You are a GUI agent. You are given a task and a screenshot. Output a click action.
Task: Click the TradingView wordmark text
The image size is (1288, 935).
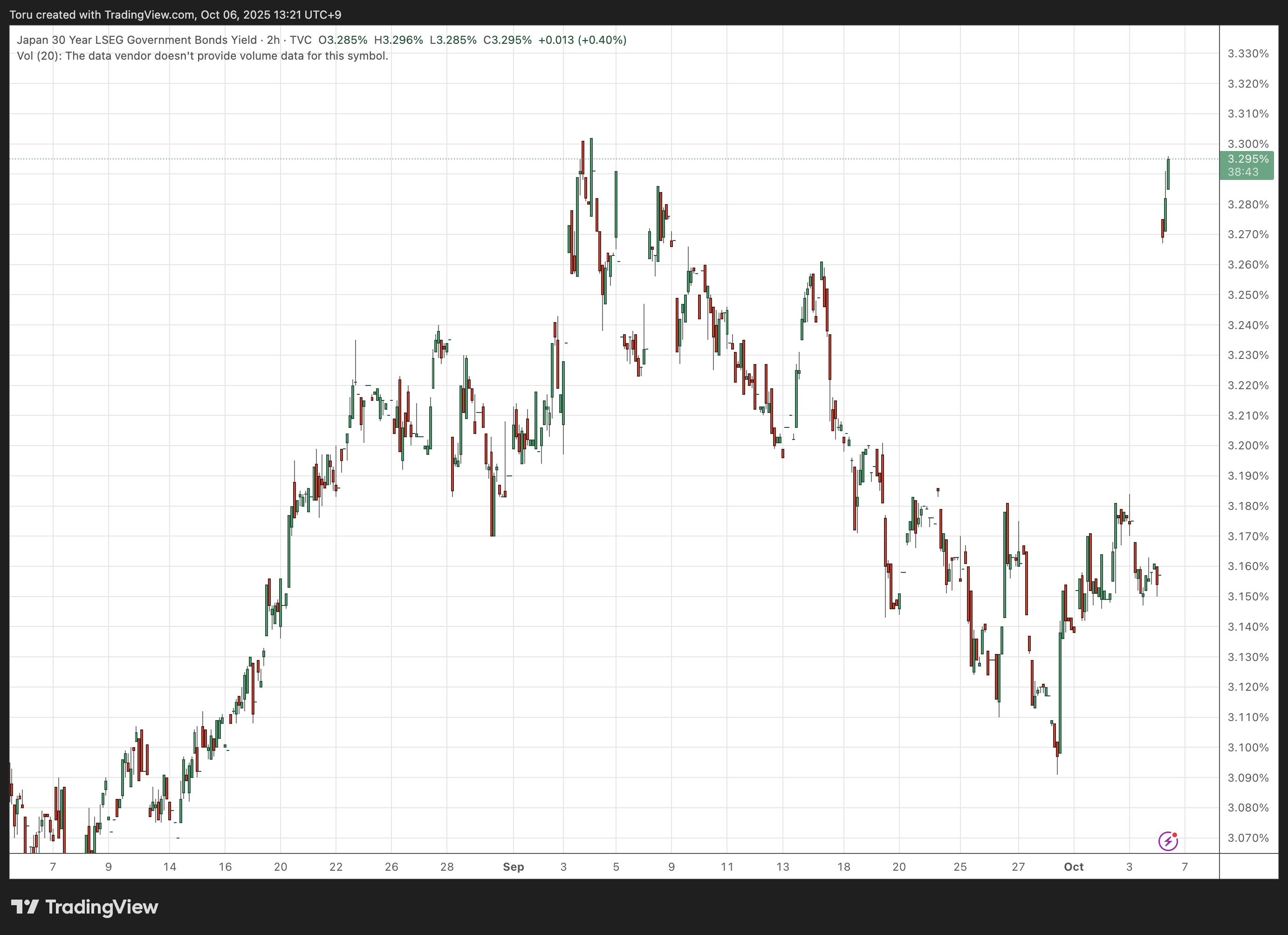tap(101, 907)
